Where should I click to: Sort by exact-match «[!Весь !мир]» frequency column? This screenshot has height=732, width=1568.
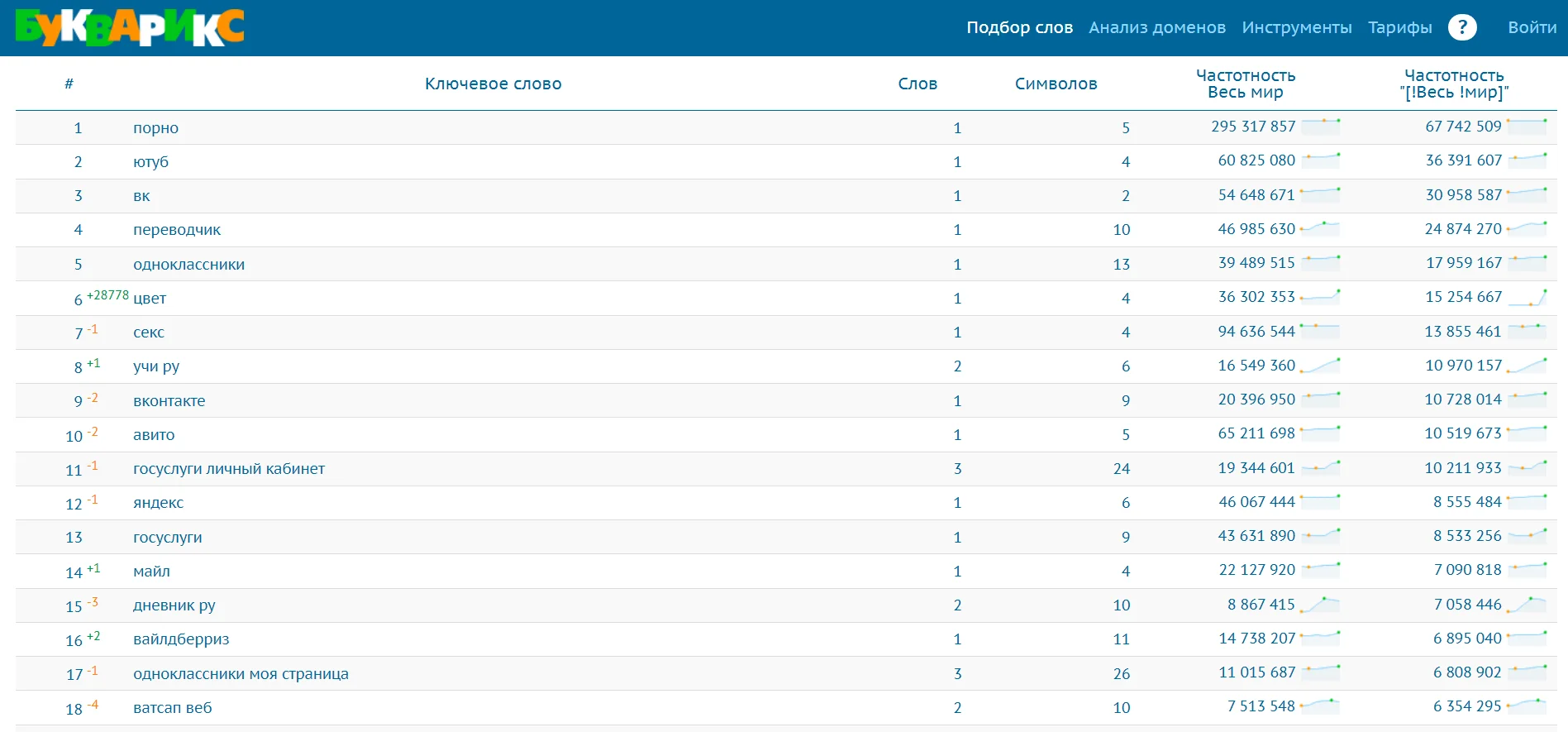(x=1454, y=84)
